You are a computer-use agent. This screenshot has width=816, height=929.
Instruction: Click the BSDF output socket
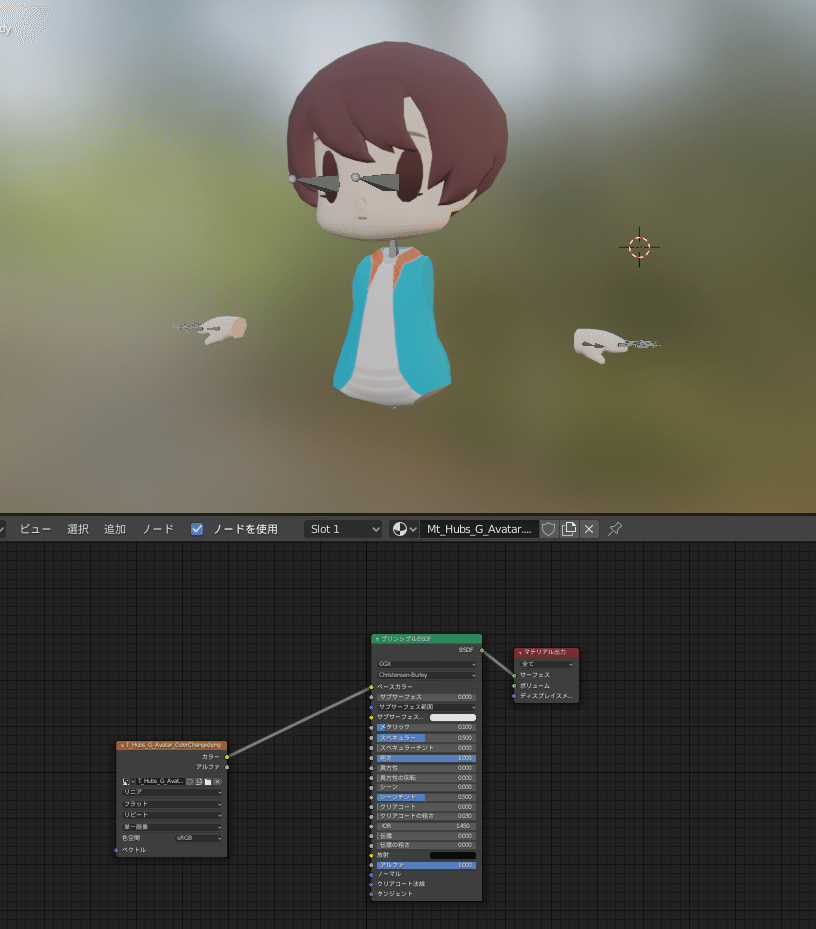(x=482, y=650)
